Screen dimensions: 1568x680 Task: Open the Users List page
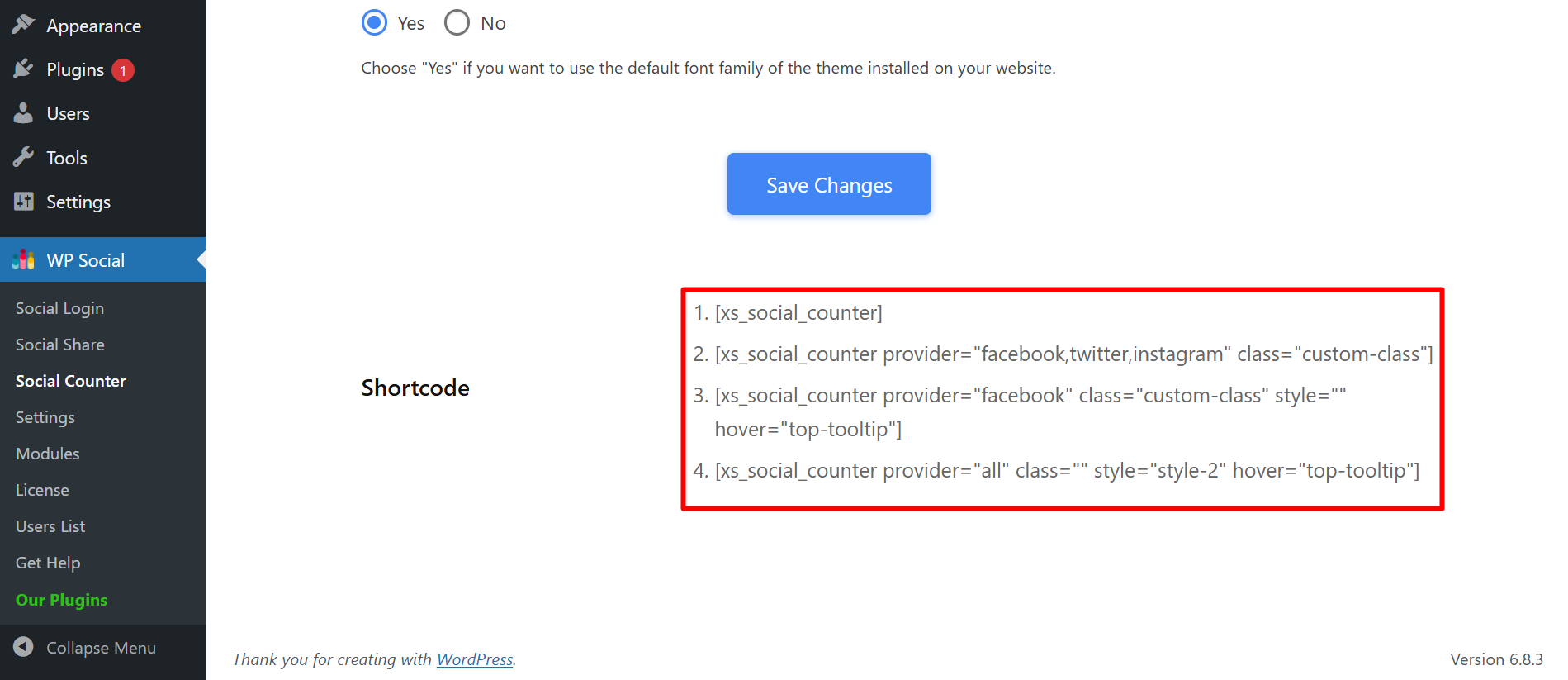pyautogui.click(x=50, y=526)
